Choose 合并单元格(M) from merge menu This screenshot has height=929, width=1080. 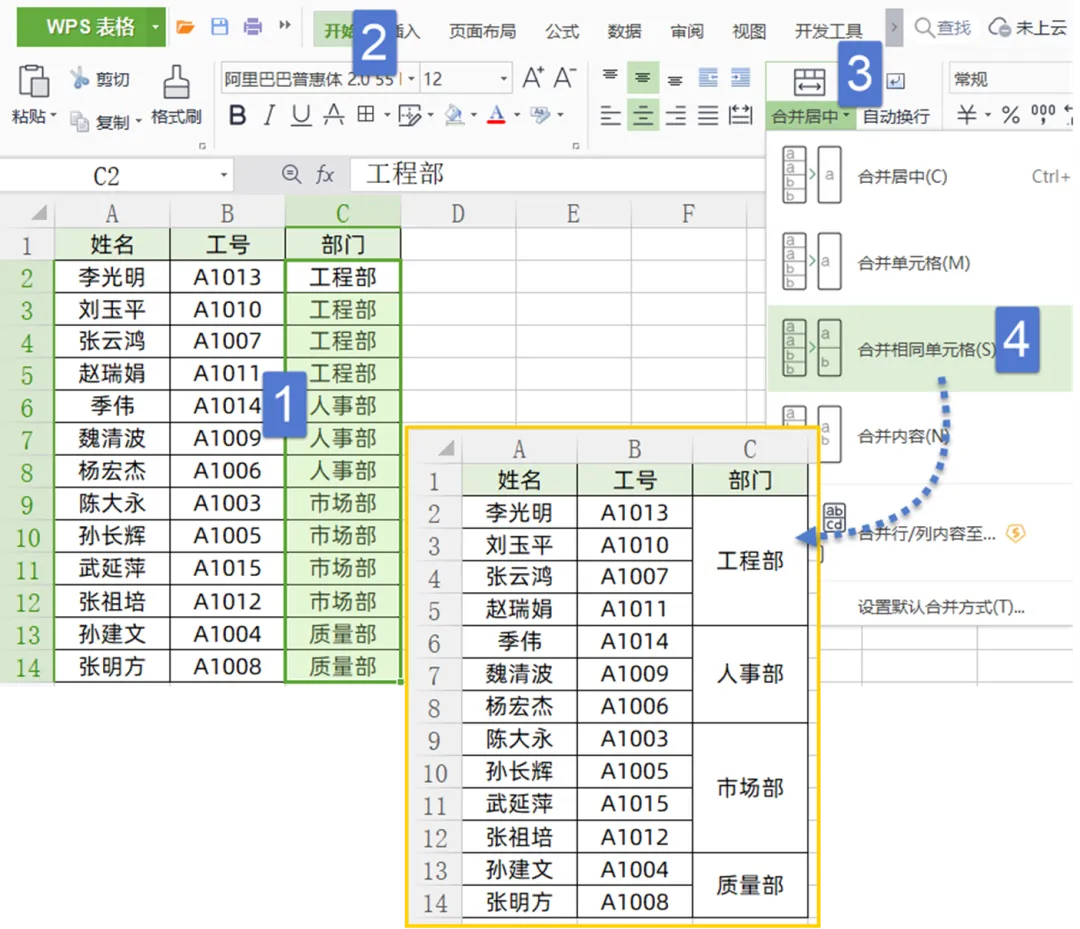920,262
